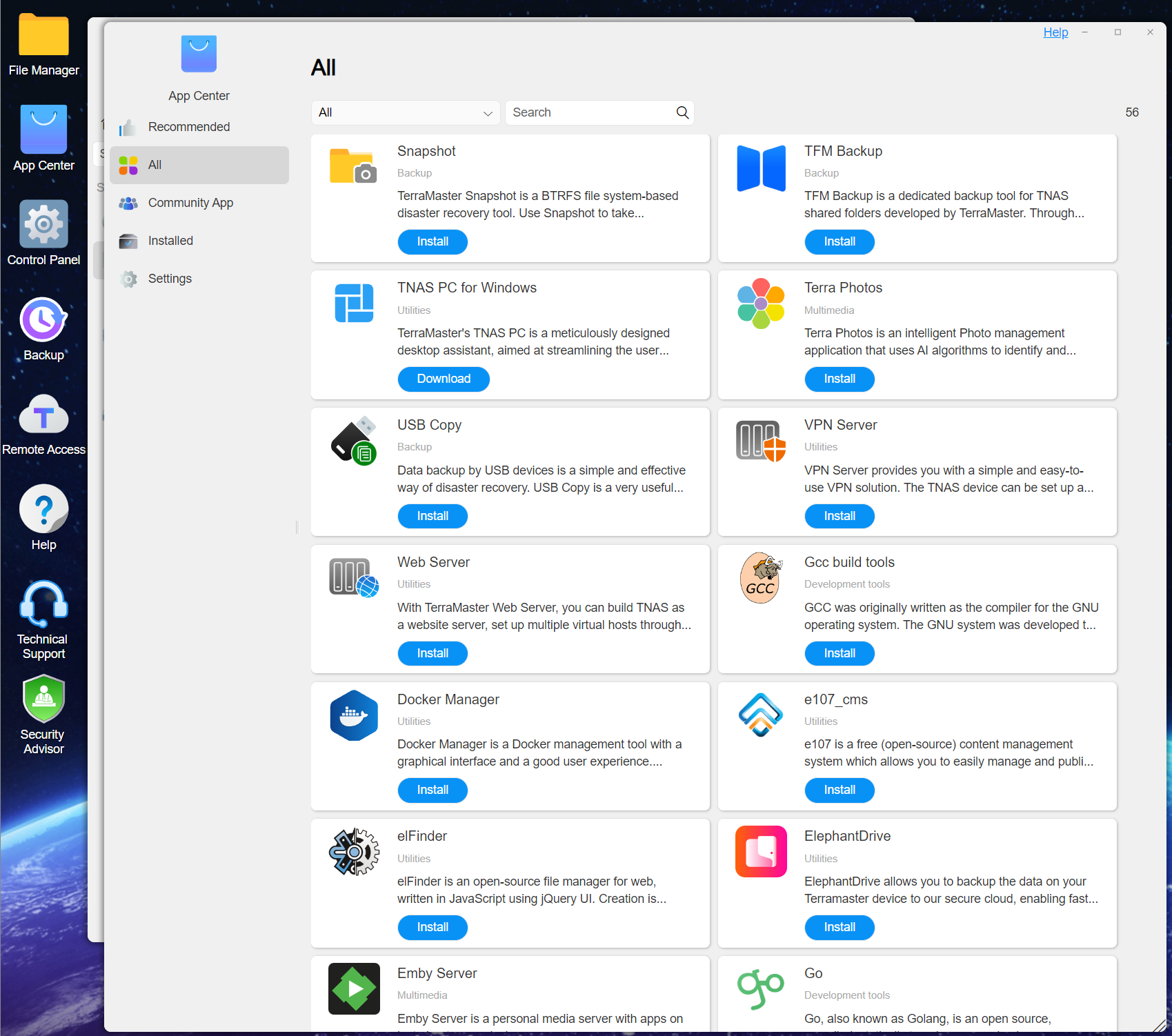Install VPN Server
The height and width of the screenshot is (1036, 1172).
840,516
